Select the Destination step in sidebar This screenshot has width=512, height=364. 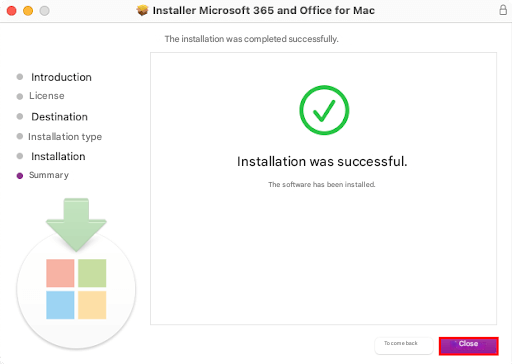coord(59,117)
